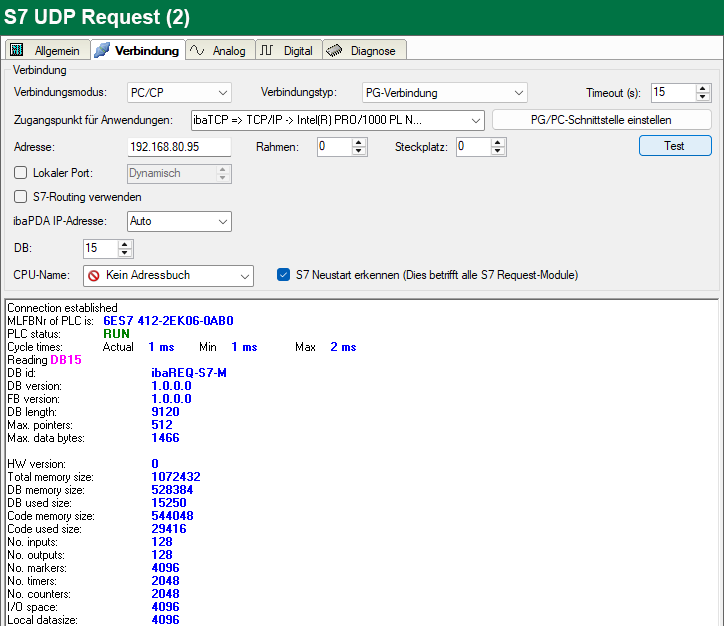
Task: Increase Timeout value with up arrow
Action: [x=703, y=88]
